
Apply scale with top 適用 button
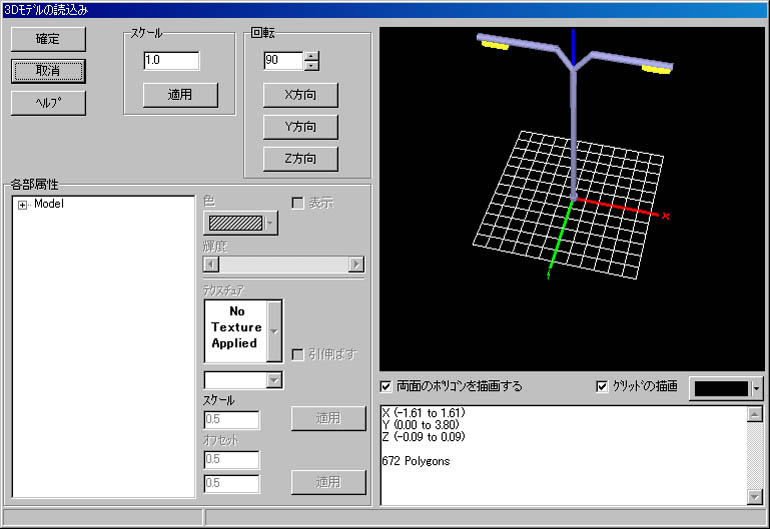[180, 95]
